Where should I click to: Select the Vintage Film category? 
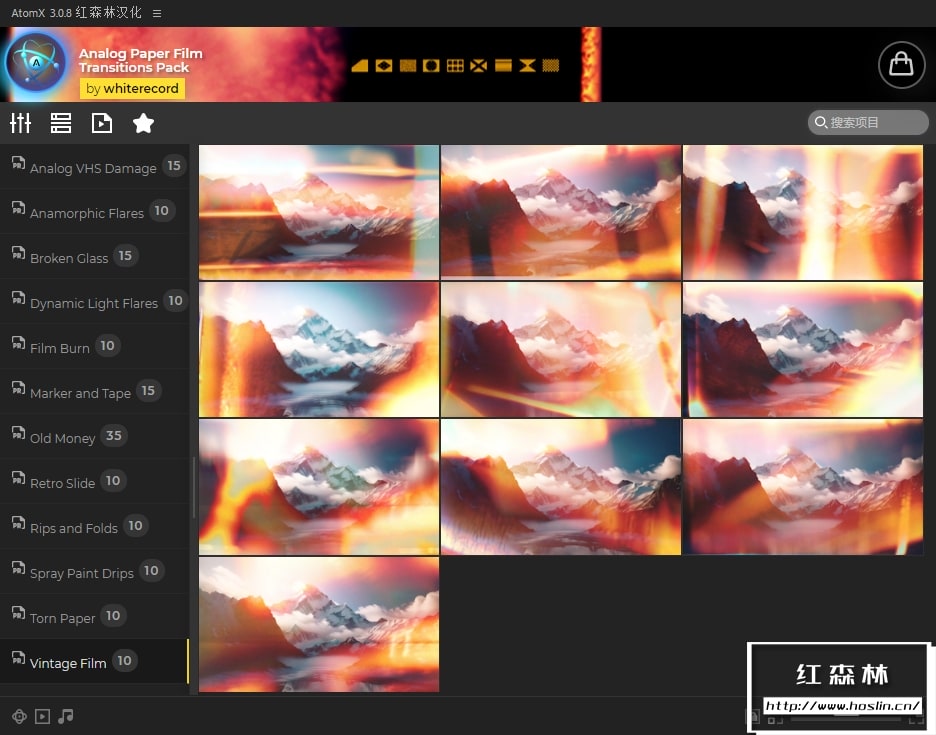(x=94, y=662)
